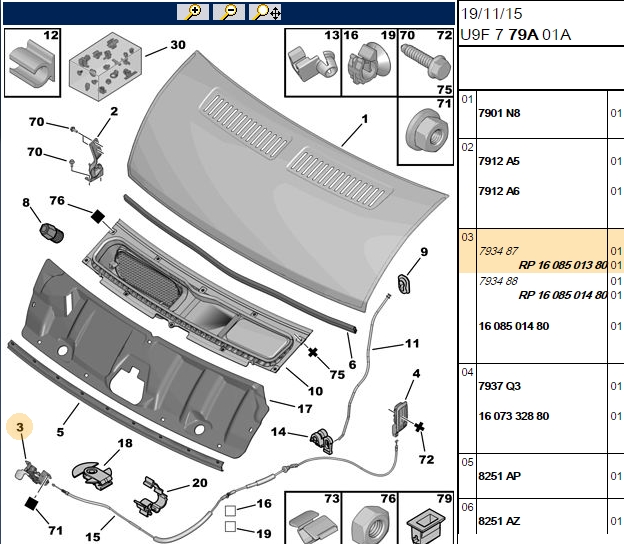Click diagram code U9F 7 79A 01A
624x544 pixels.
pos(516,35)
